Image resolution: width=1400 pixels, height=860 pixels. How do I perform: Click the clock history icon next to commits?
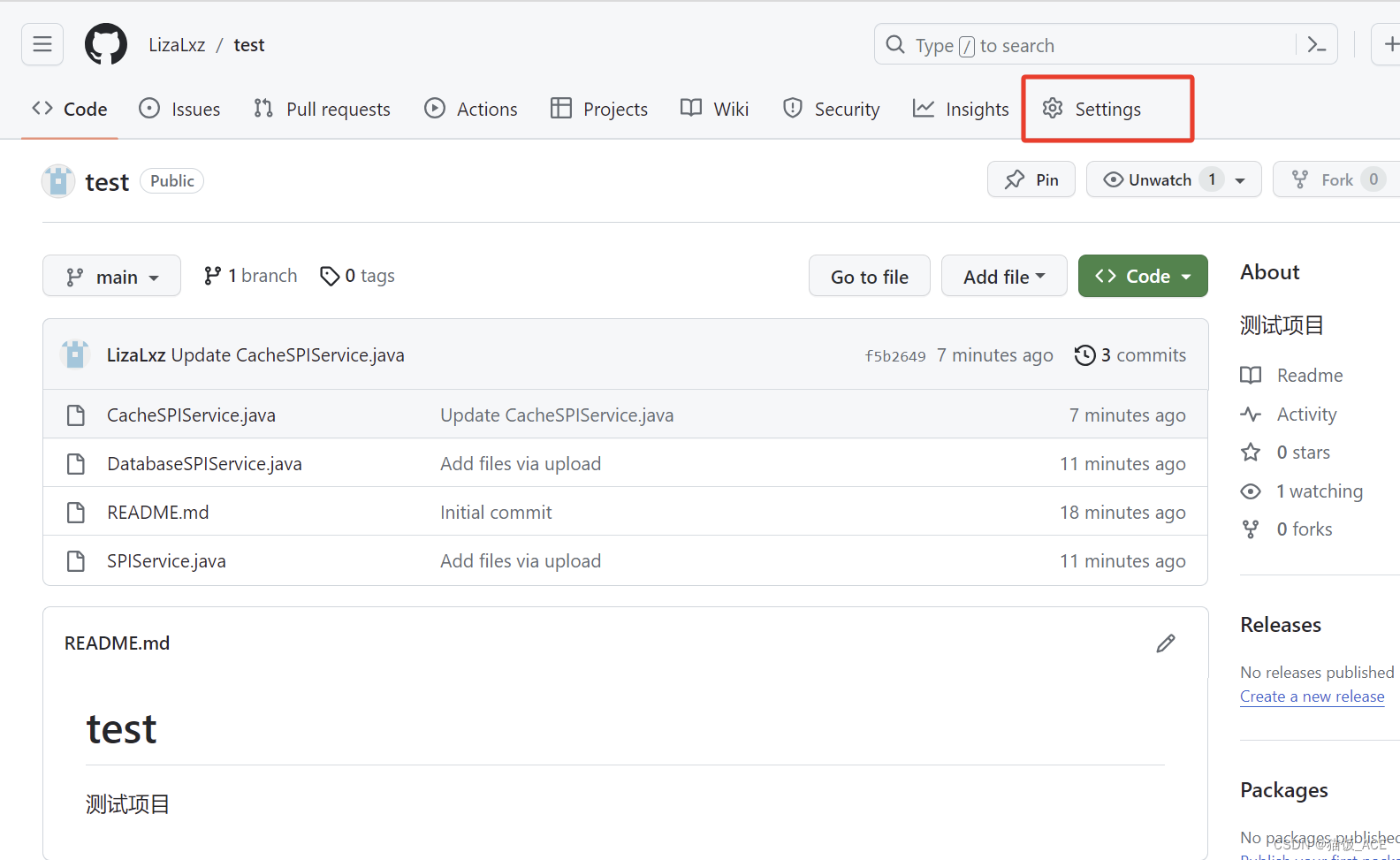[x=1084, y=354]
